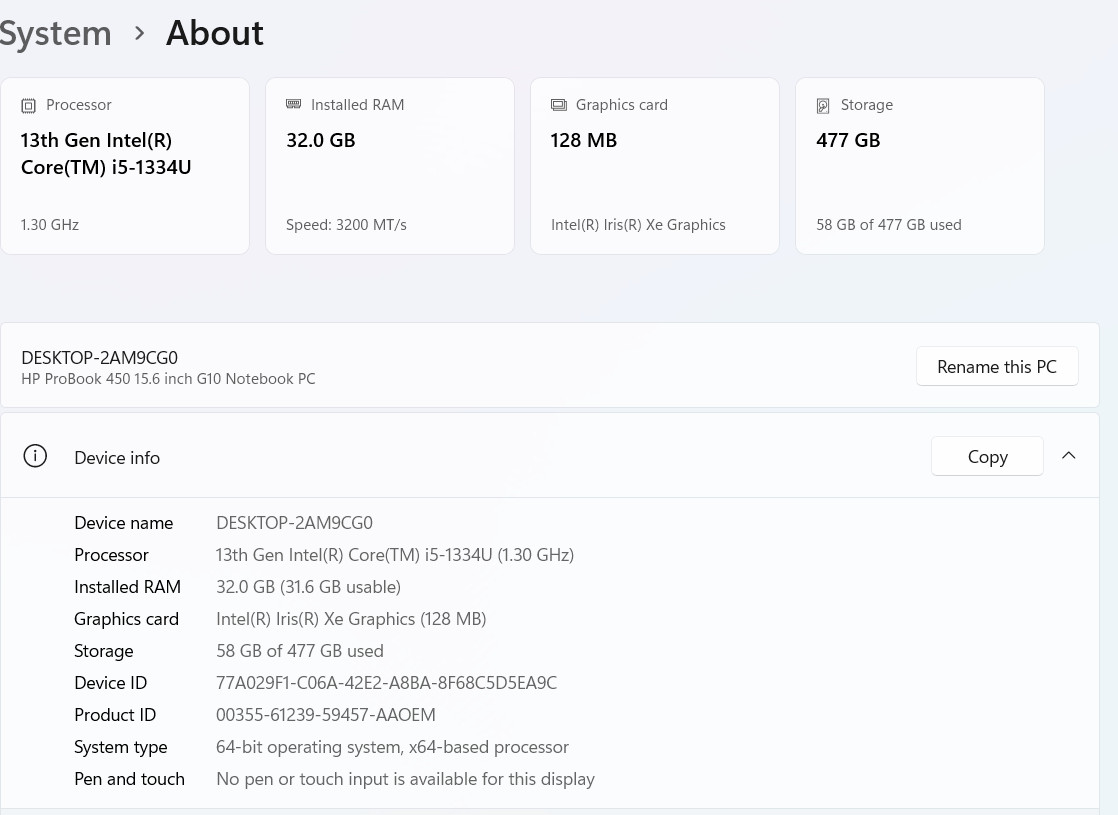Image resolution: width=1118 pixels, height=815 pixels.
Task: Click the Storage drive icon
Action: [x=823, y=106]
